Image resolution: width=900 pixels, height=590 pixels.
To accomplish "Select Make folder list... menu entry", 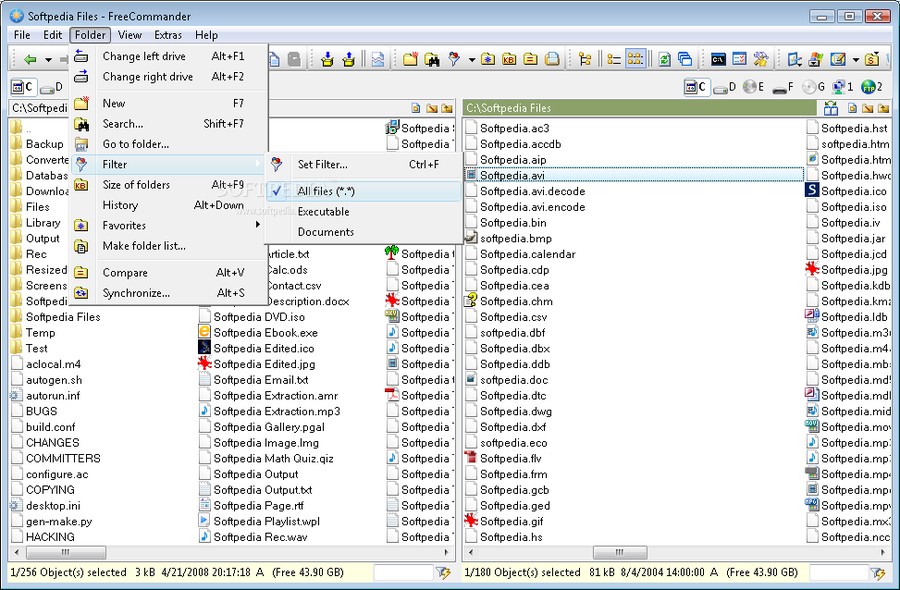I will (x=169, y=246).
